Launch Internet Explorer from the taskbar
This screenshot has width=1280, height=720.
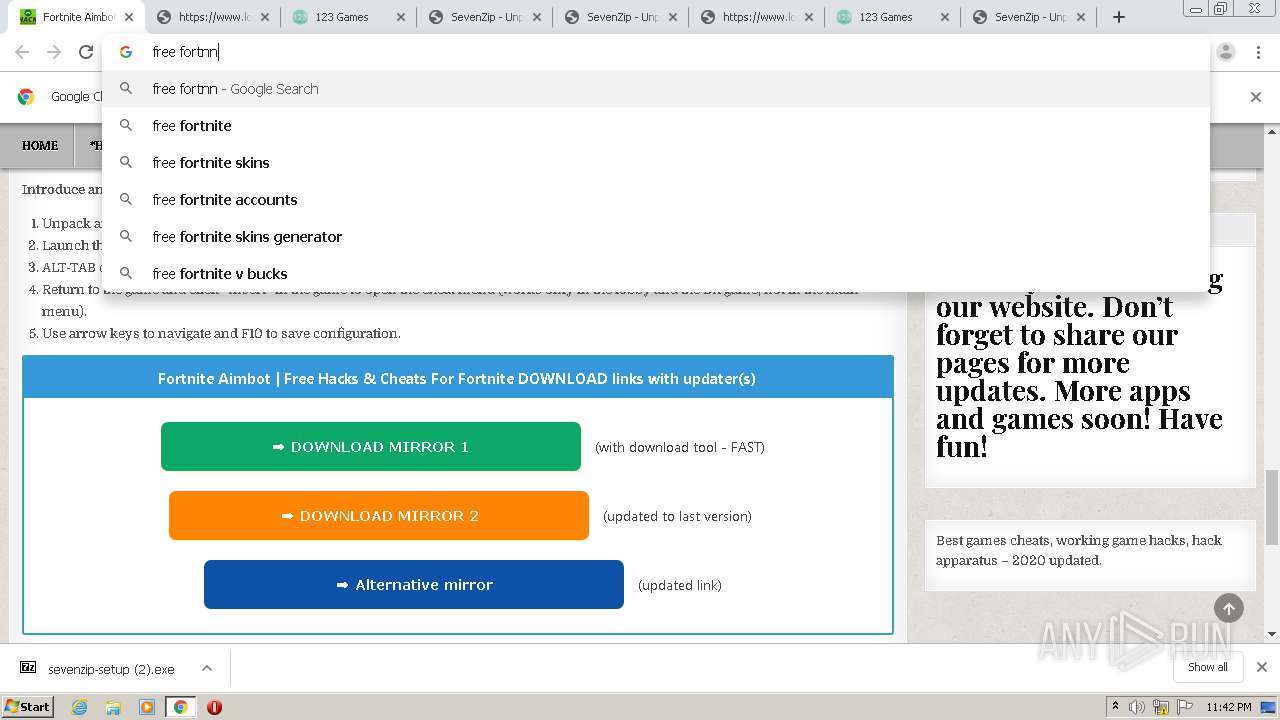tap(80, 707)
